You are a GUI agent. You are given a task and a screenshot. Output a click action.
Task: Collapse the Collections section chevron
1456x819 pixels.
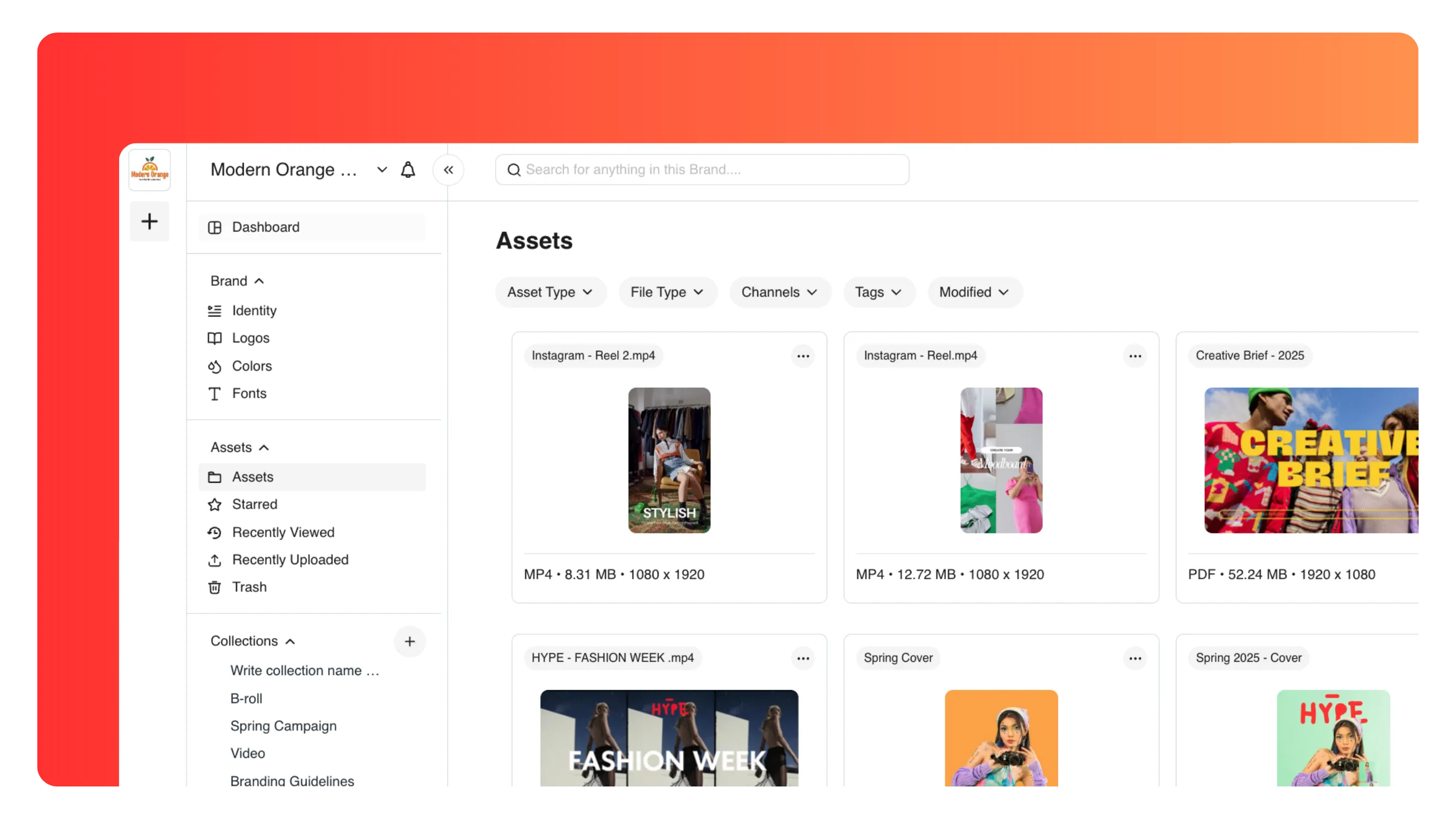(x=291, y=641)
